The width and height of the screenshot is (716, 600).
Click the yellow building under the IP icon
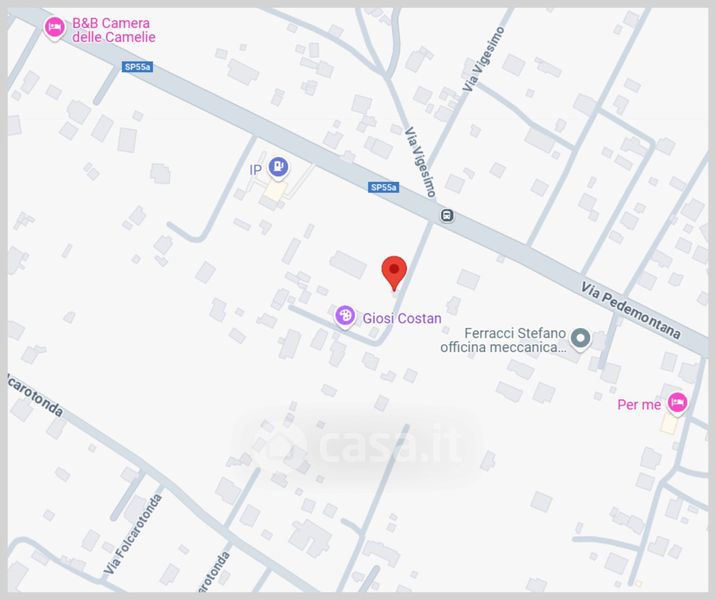point(275,190)
